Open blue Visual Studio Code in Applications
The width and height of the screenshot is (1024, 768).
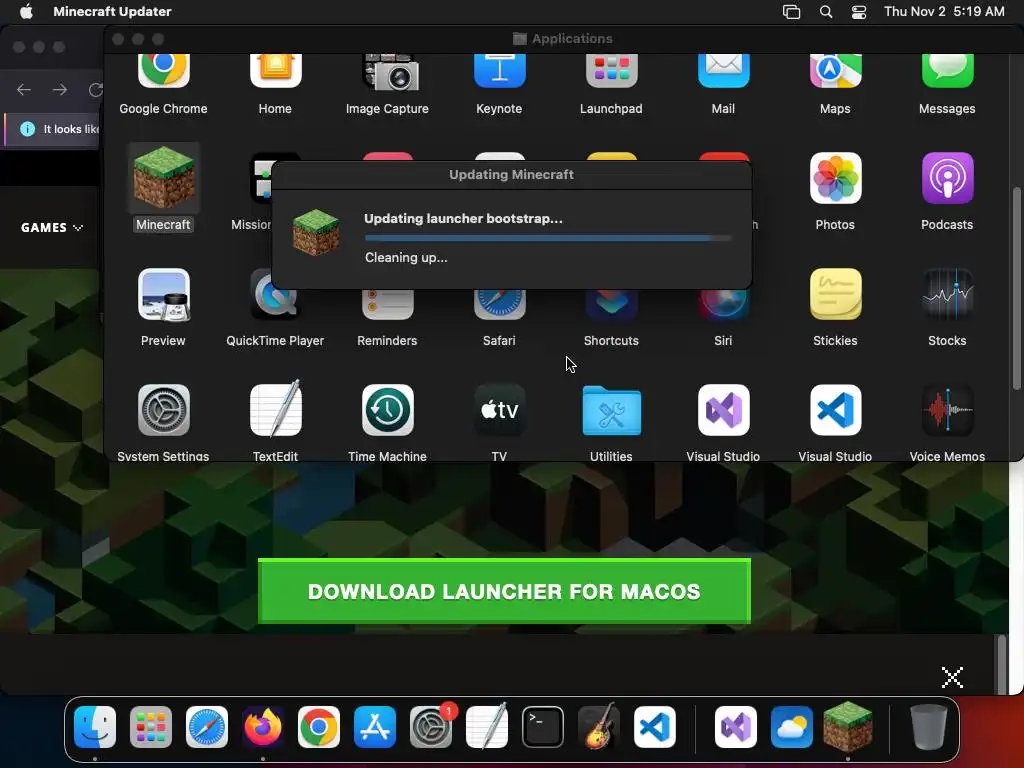pyautogui.click(x=835, y=410)
